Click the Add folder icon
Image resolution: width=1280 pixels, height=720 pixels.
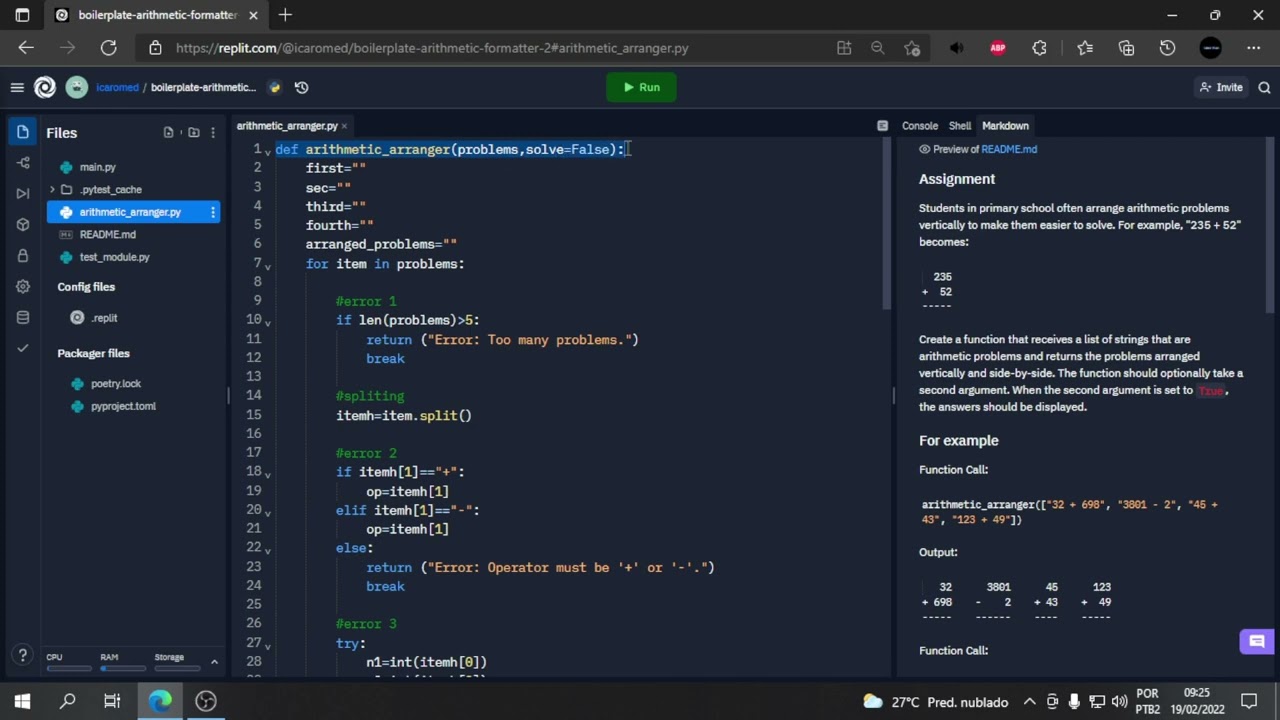coord(193,132)
